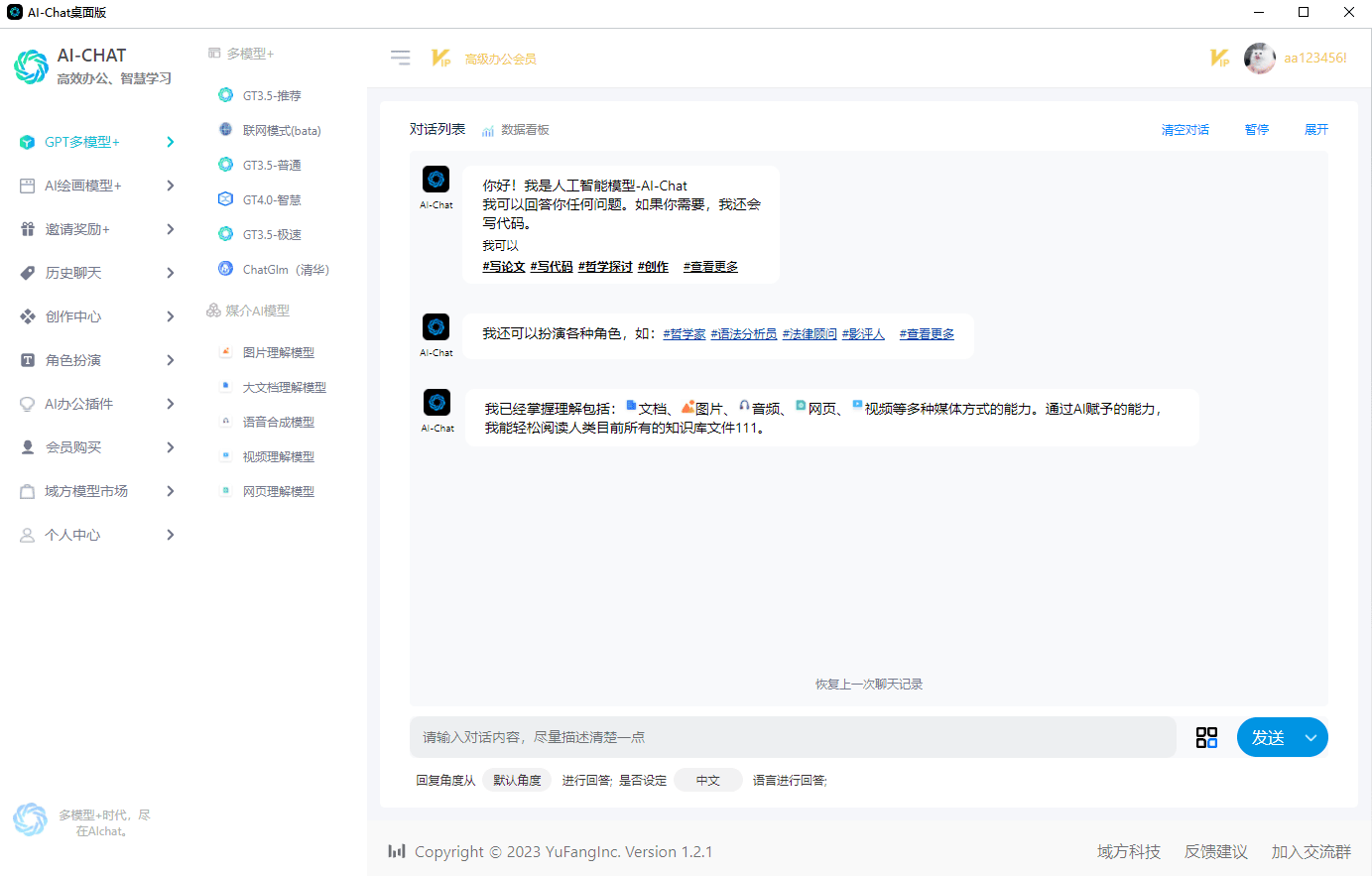Click the 邀请奖励+ gift icon
Screen dimensions: 1372x876
coord(28,229)
